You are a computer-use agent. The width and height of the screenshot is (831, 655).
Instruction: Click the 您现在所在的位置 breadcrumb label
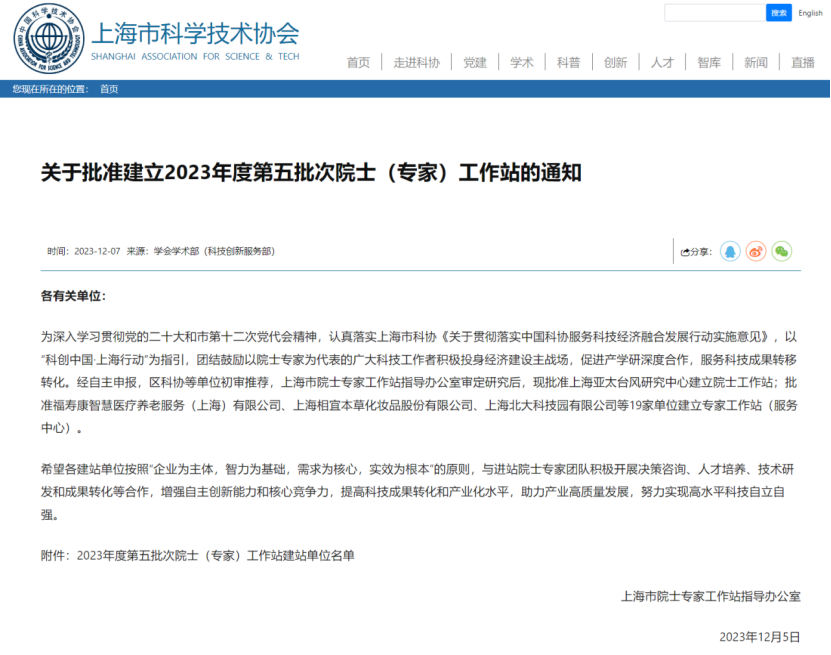pyautogui.click(x=50, y=89)
